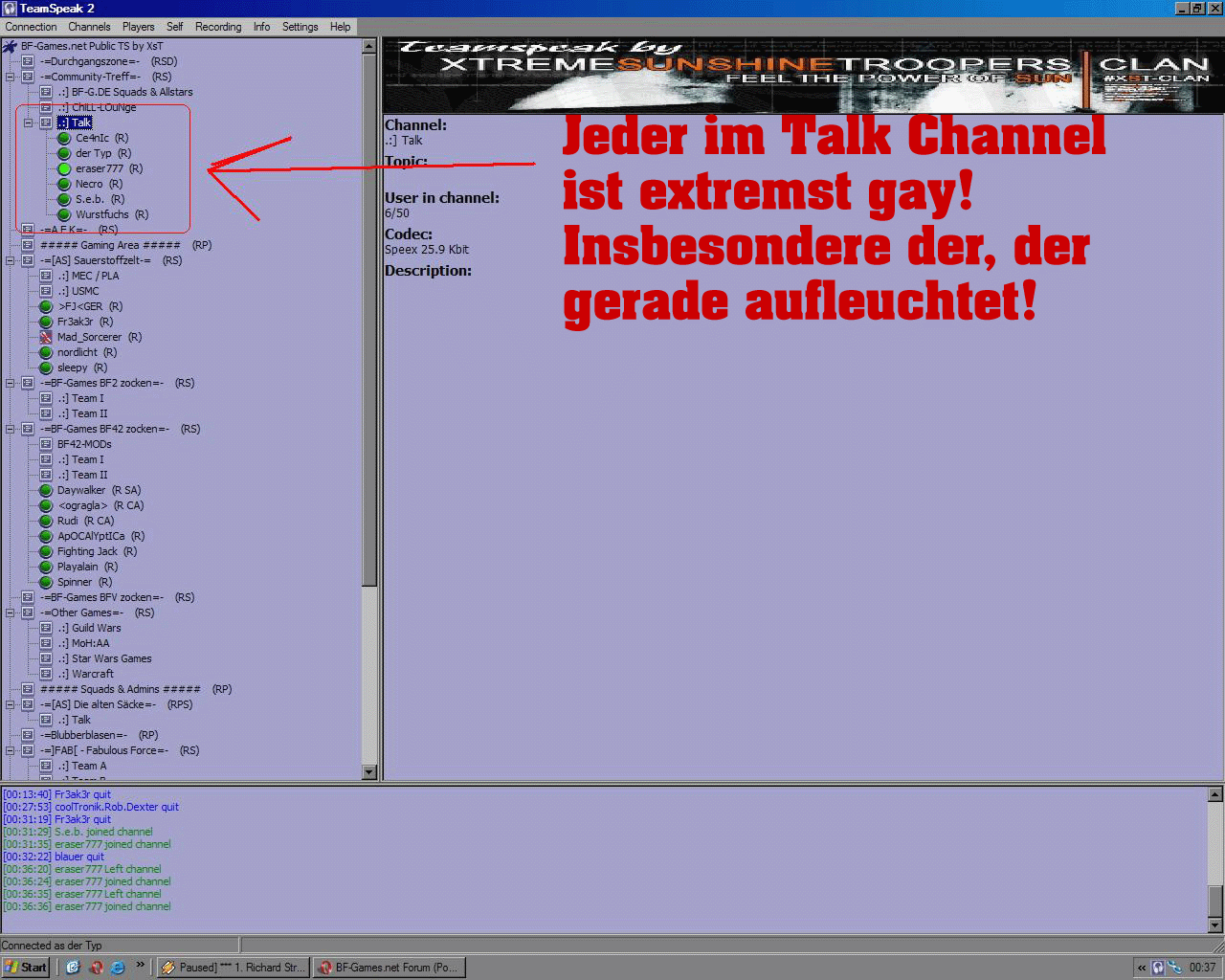Screen dimensions: 1225x980
Task: Open the Info menu
Action: coord(261,27)
